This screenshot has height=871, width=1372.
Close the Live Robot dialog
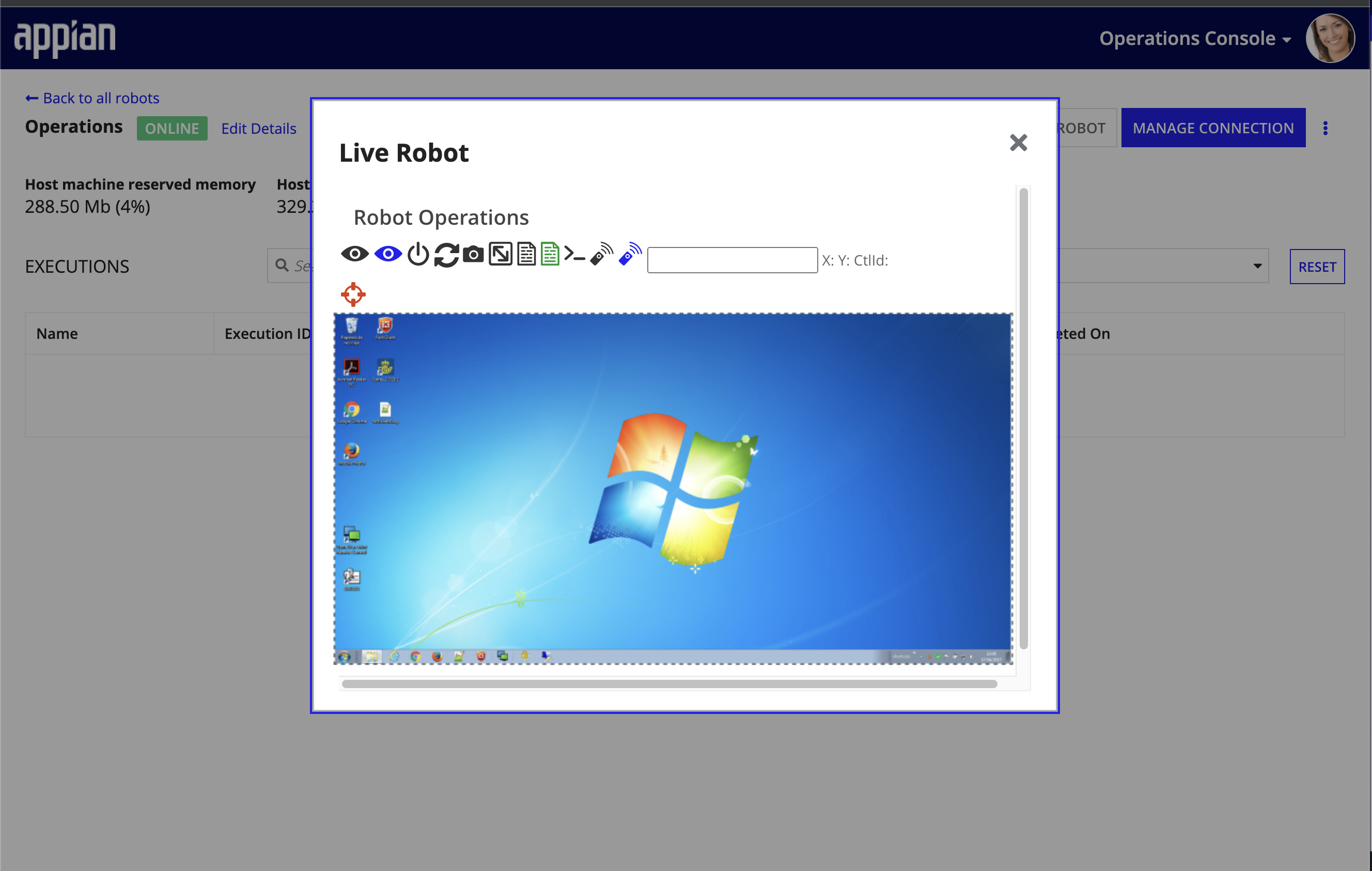coord(1018,143)
